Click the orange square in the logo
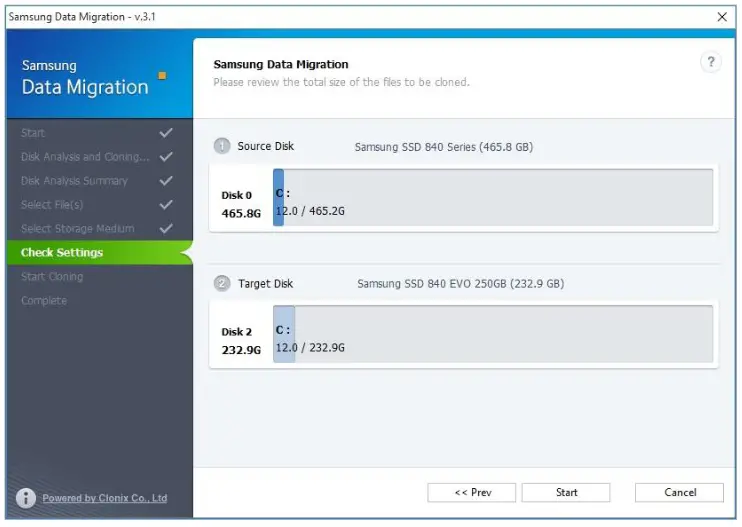Image resolution: width=742 pixels, height=527 pixels. [x=162, y=76]
